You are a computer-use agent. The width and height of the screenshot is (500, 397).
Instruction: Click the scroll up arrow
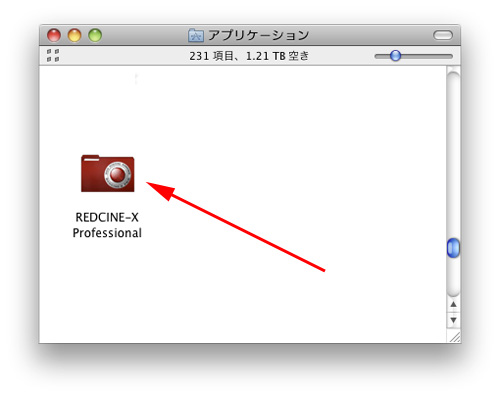453,304
